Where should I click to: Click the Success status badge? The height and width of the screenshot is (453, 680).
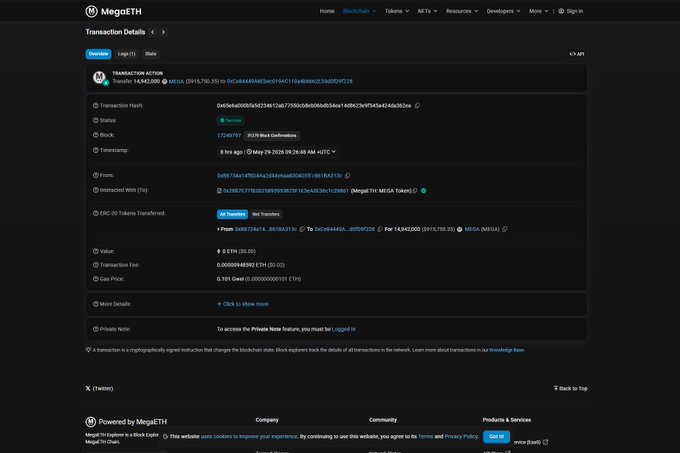231,121
